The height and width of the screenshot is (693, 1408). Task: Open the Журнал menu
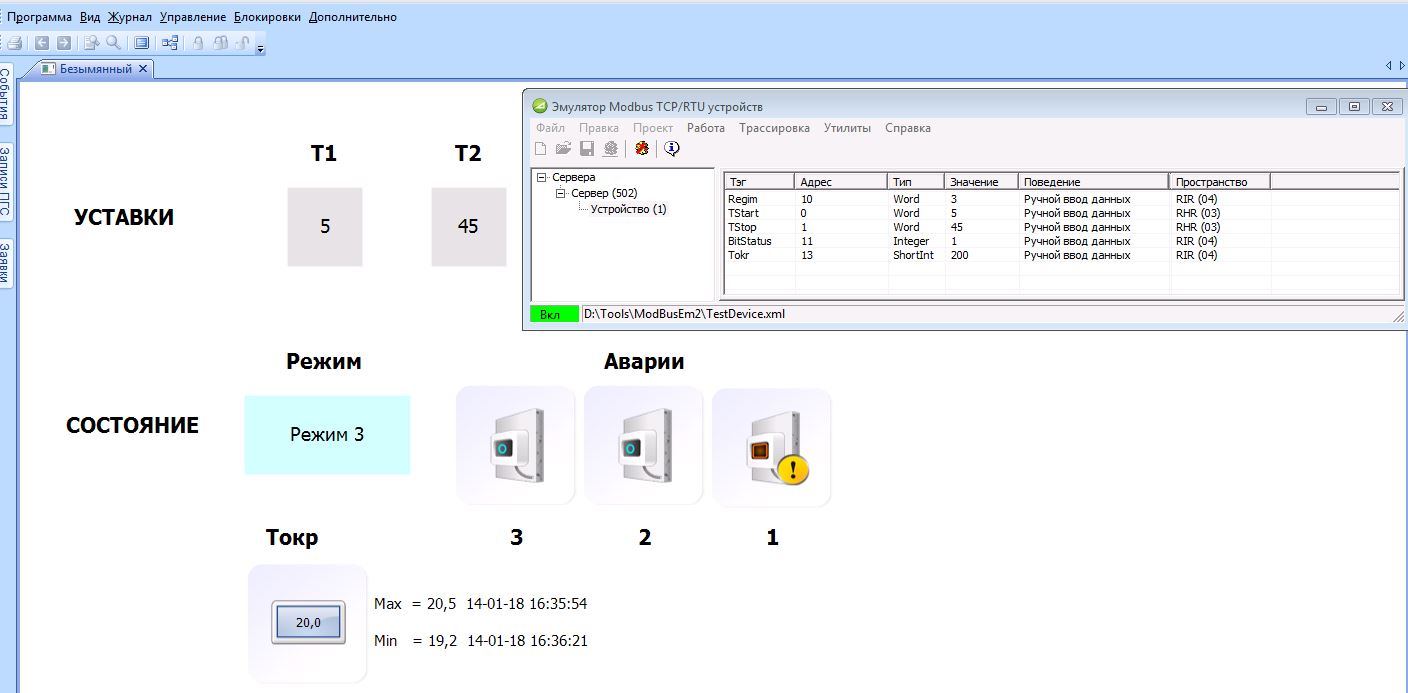coord(129,17)
